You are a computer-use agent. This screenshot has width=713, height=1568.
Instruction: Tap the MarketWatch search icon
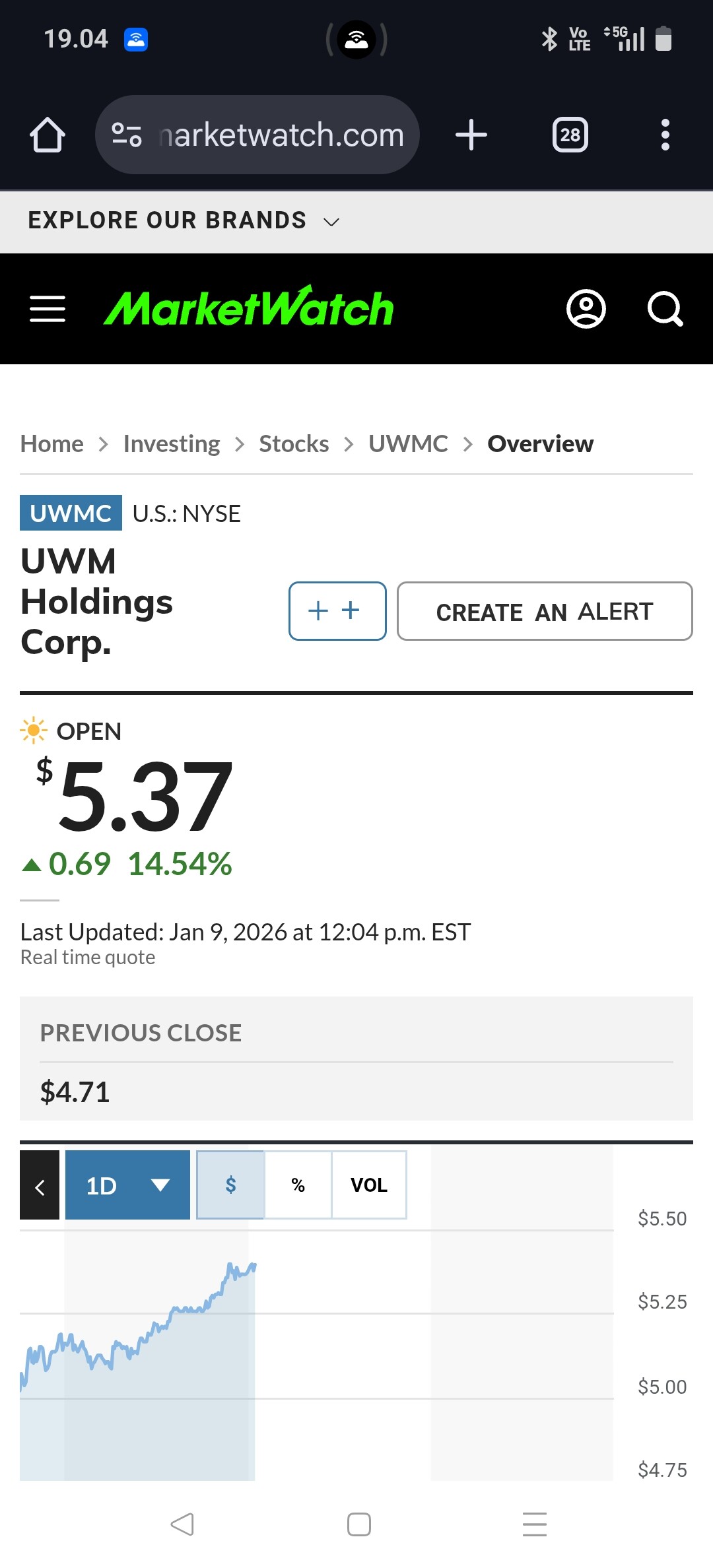coord(665,309)
